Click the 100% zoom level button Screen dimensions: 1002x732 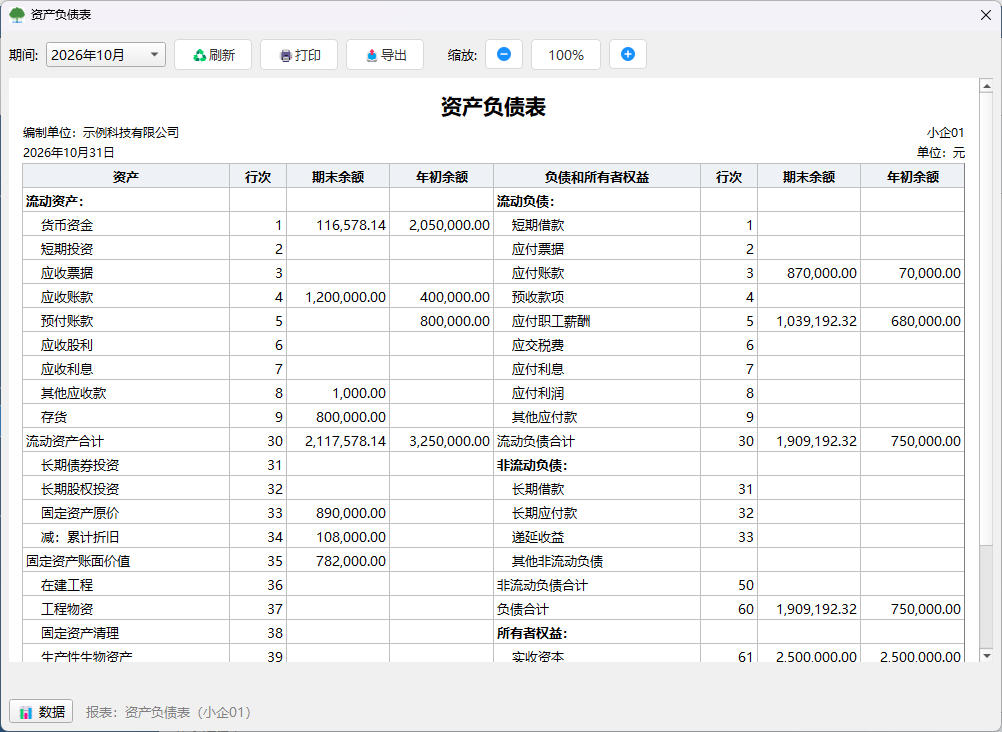click(566, 55)
